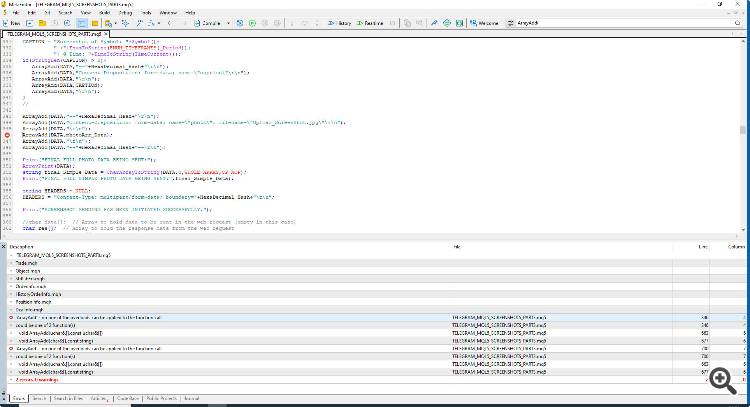
Task: Switch to the Code Base tab
Action: point(128,398)
